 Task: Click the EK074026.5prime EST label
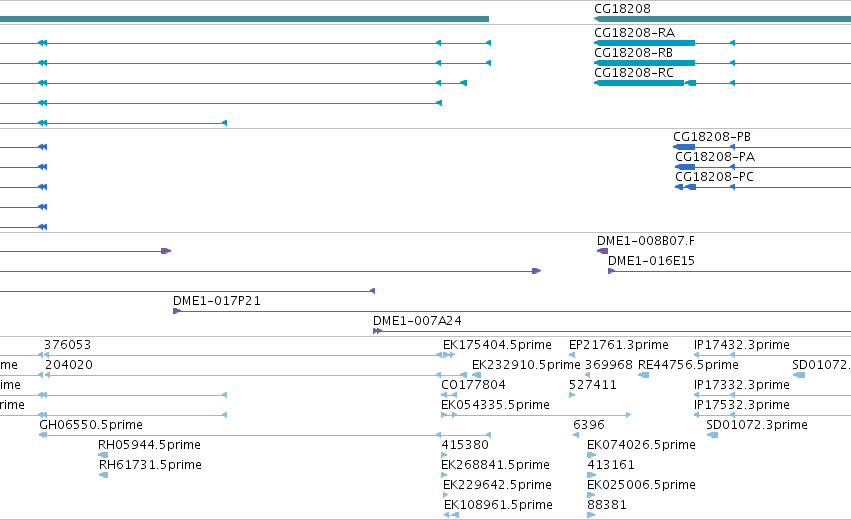click(x=641, y=445)
